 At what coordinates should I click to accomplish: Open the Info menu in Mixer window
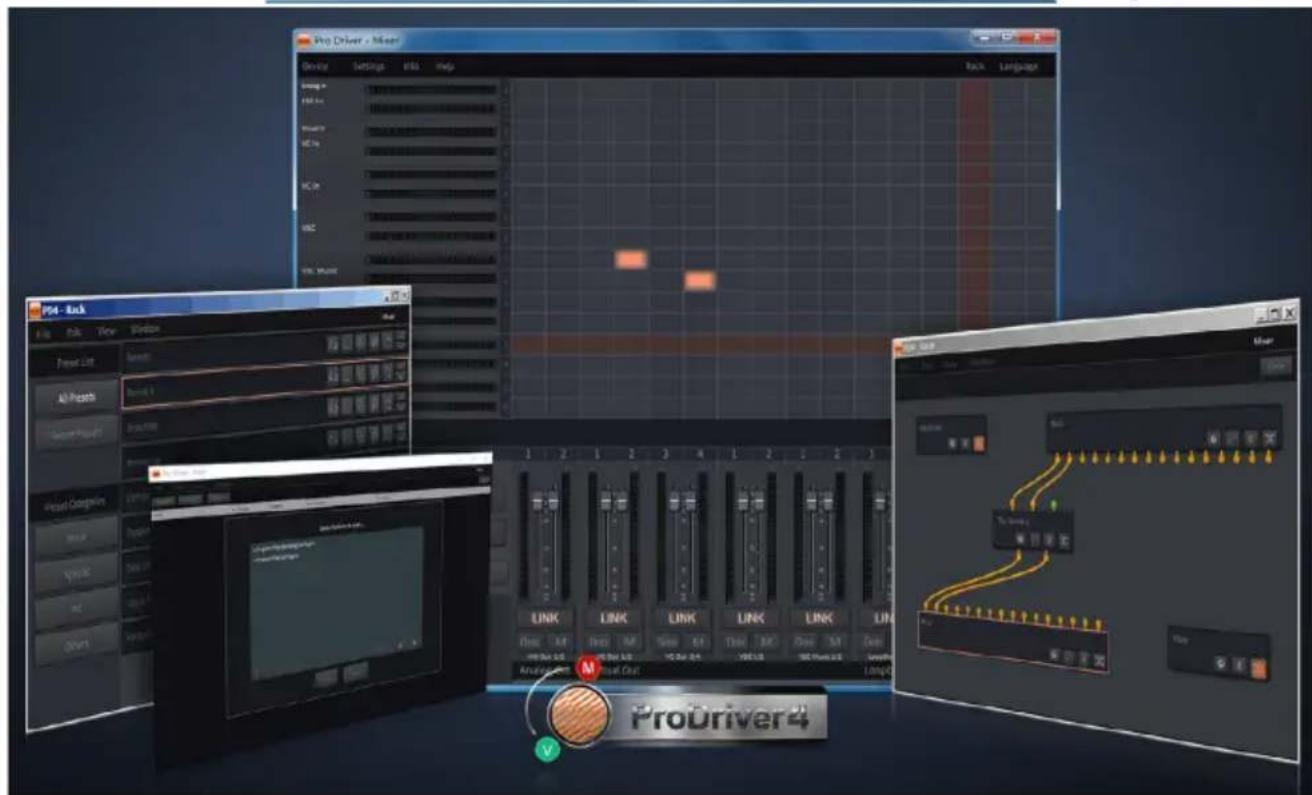click(x=410, y=67)
